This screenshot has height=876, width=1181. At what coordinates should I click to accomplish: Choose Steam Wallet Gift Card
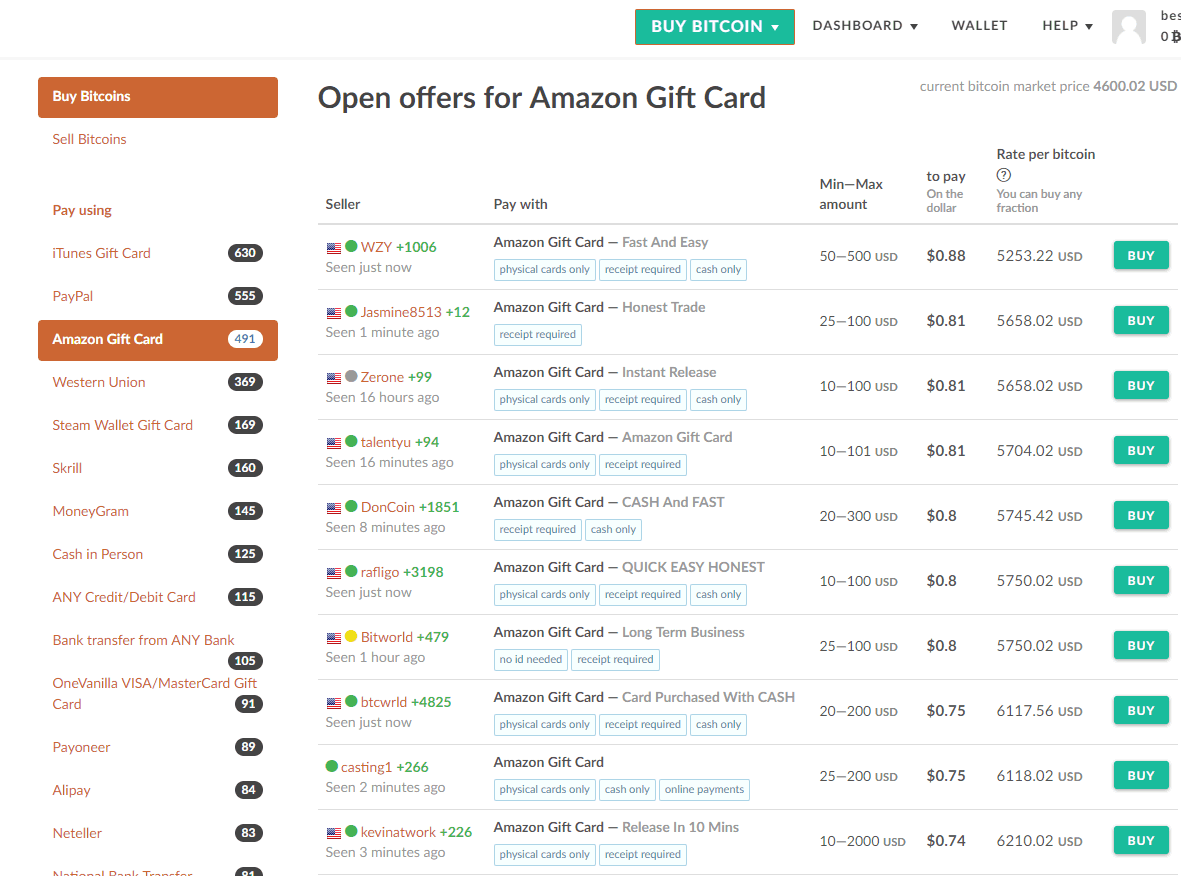pos(123,425)
